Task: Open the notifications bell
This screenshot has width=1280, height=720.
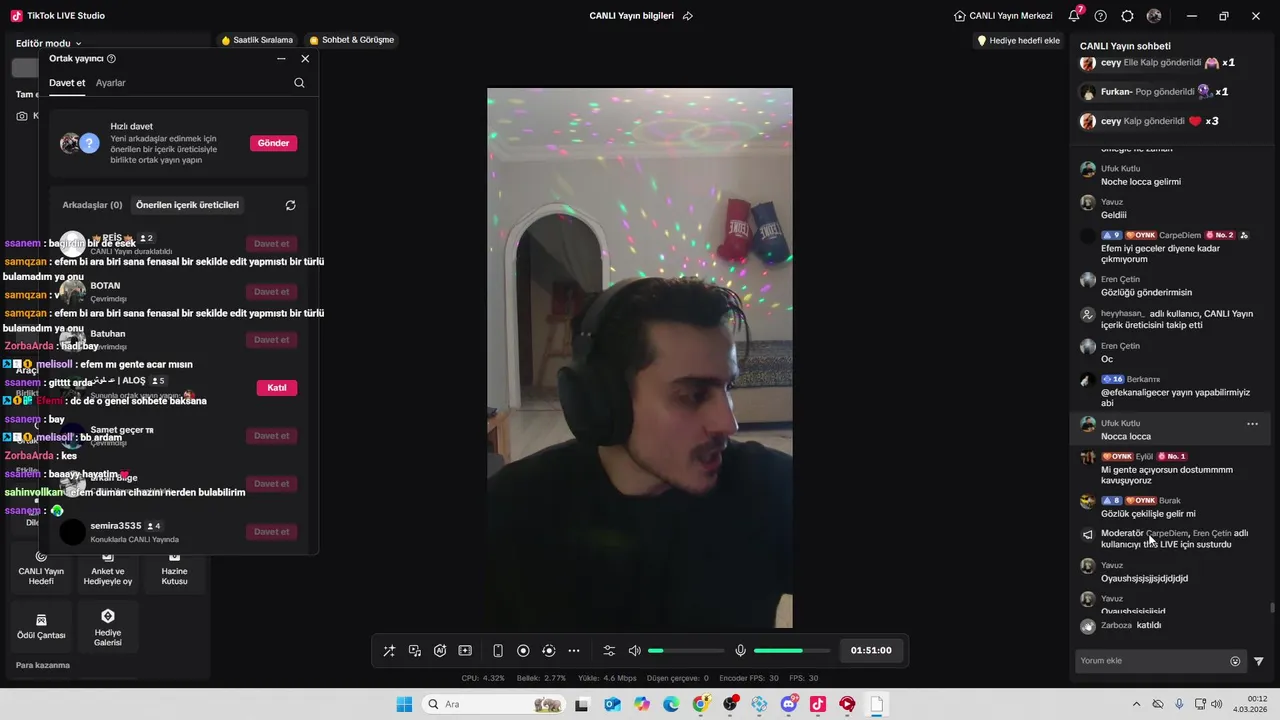Action: tap(1075, 16)
